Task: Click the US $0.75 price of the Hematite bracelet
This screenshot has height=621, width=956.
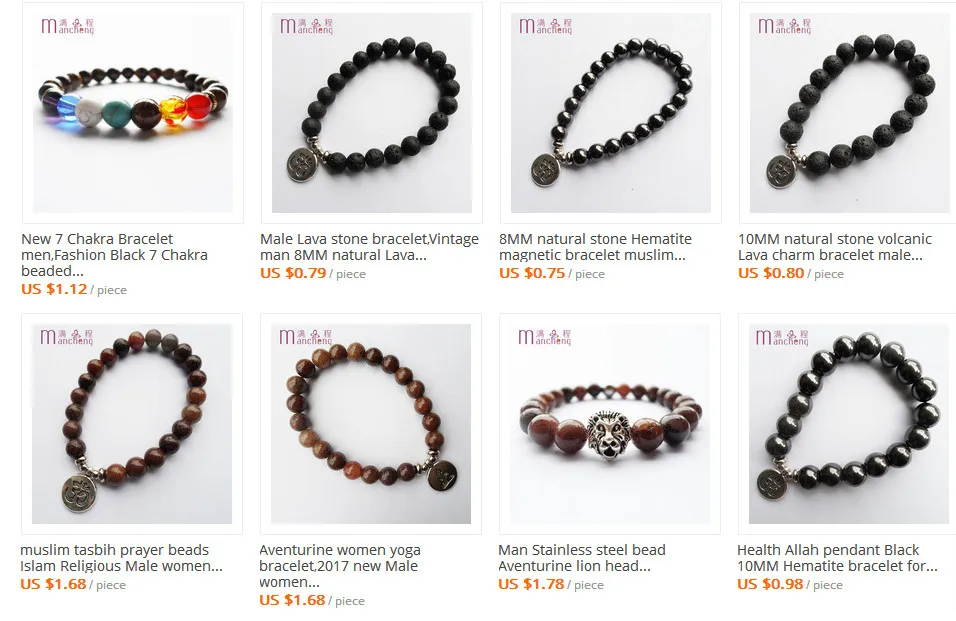Action: pyautogui.click(x=532, y=273)
